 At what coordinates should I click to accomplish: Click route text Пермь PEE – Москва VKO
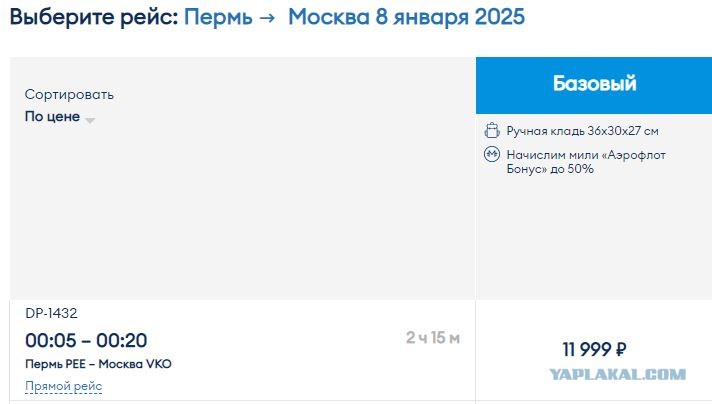pyautogui.click(x=99, y=364)
